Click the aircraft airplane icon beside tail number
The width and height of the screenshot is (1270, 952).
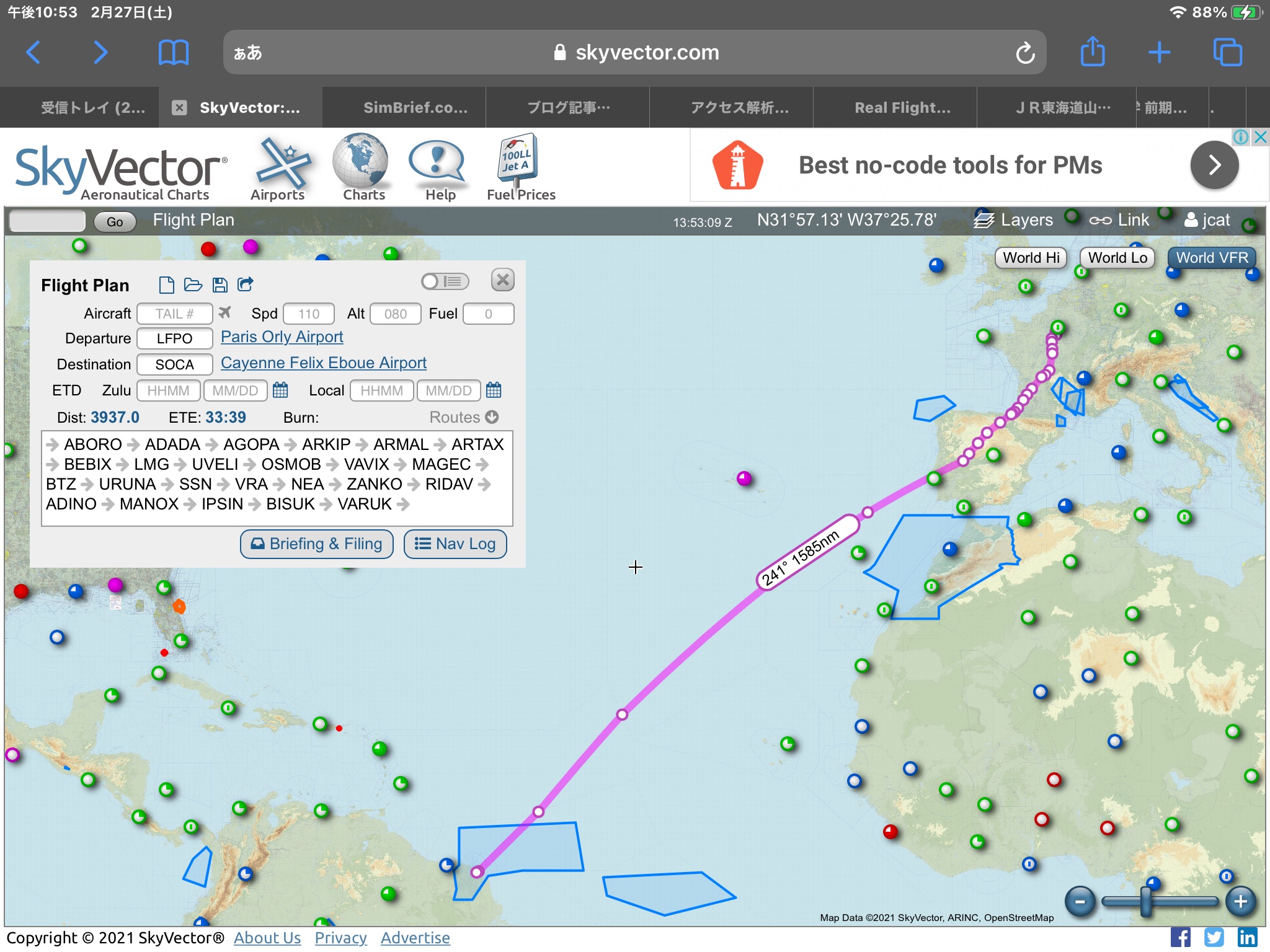point(224,312)
